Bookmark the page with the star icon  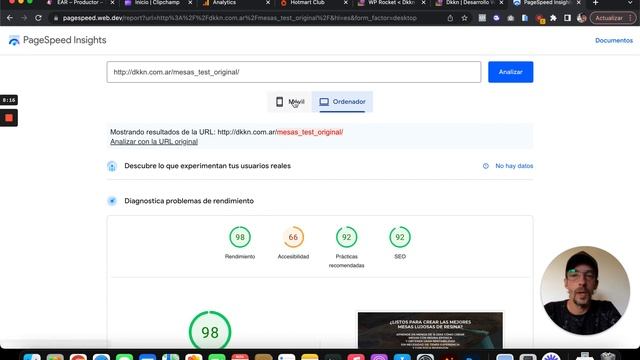click(x=464, y=18)
